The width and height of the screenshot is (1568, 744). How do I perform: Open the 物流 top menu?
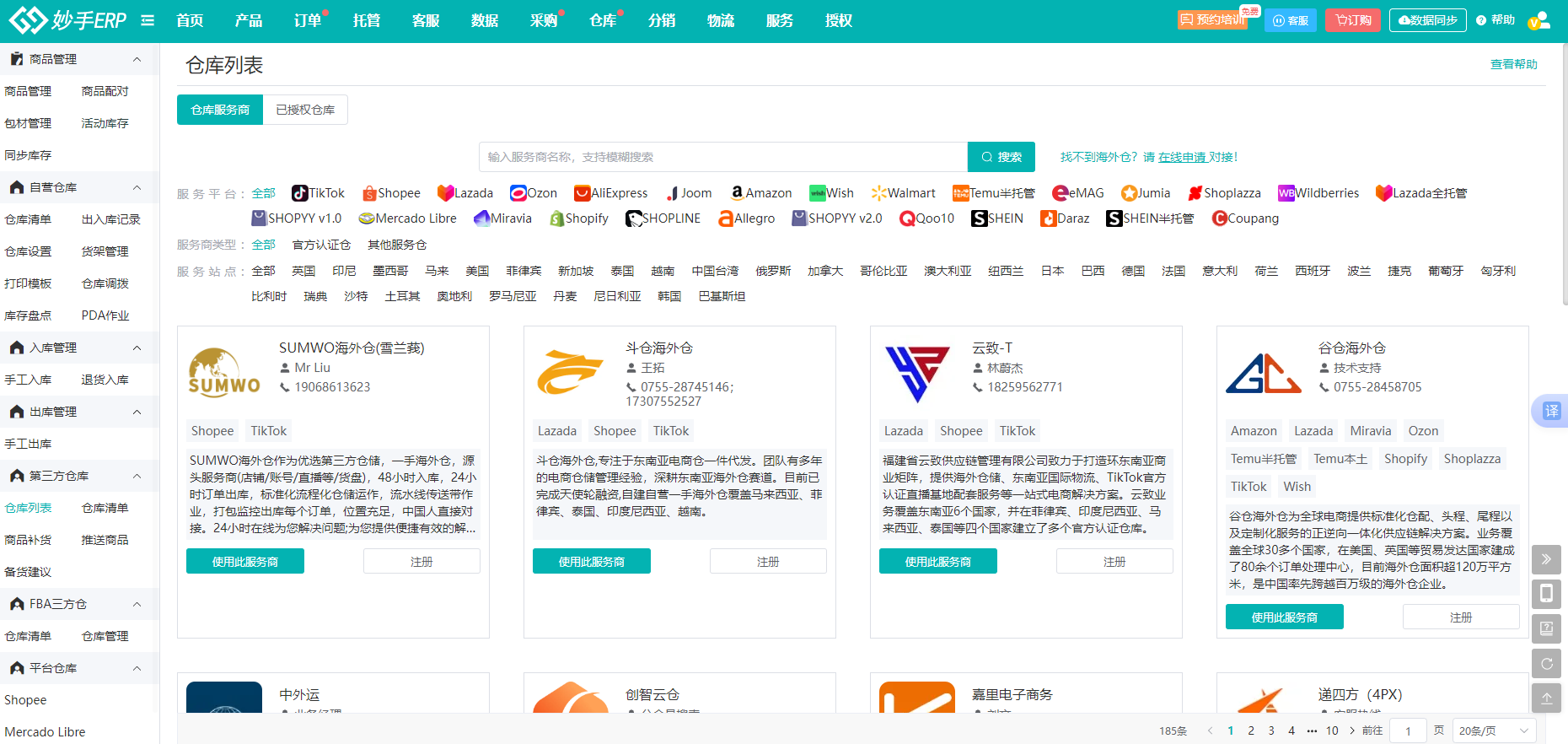721,20
